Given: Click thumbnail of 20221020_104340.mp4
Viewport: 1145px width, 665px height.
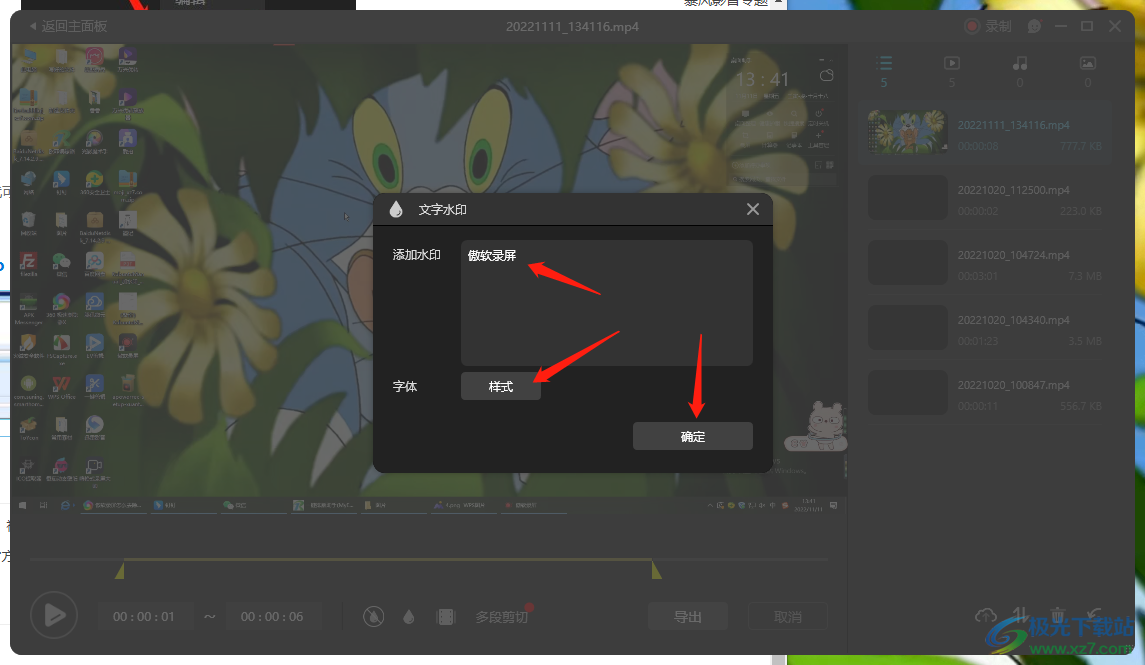Looking at the screenshot, I should [x=907, y=328].
